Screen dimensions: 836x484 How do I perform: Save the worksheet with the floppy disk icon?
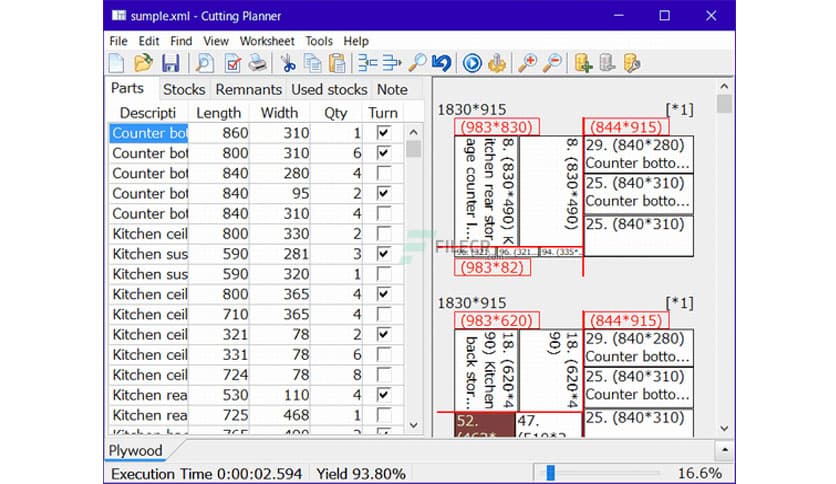[171, 63]
